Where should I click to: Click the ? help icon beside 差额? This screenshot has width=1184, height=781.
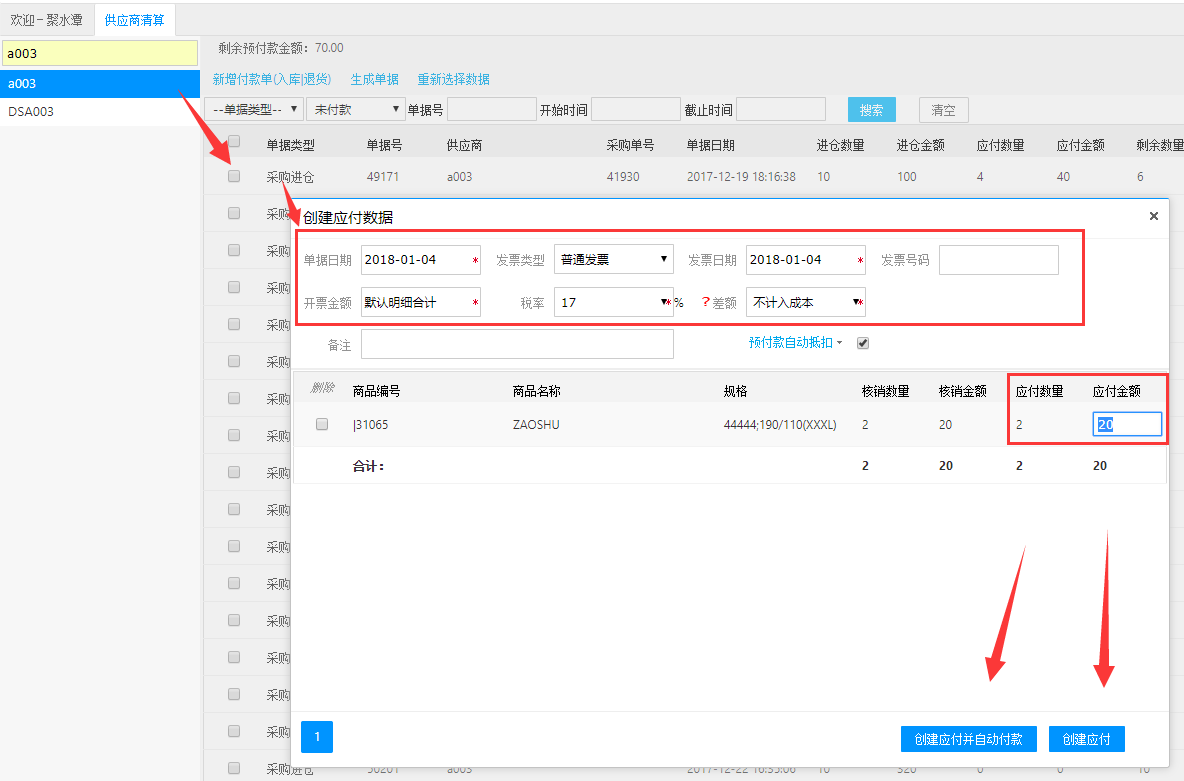[705, 302]
